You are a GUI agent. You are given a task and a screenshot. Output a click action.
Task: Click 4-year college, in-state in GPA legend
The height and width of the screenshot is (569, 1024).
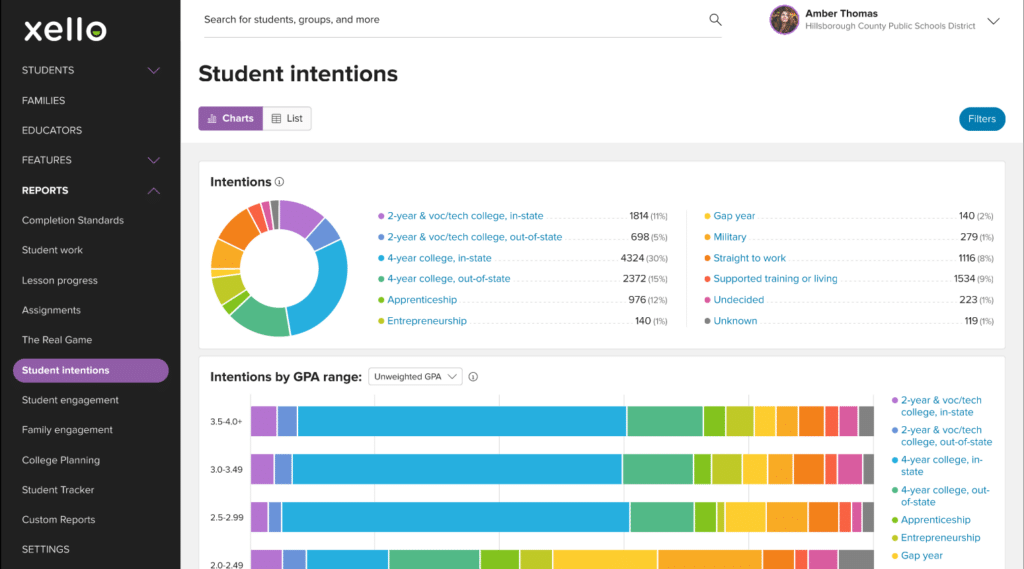[x=941, y=466]
